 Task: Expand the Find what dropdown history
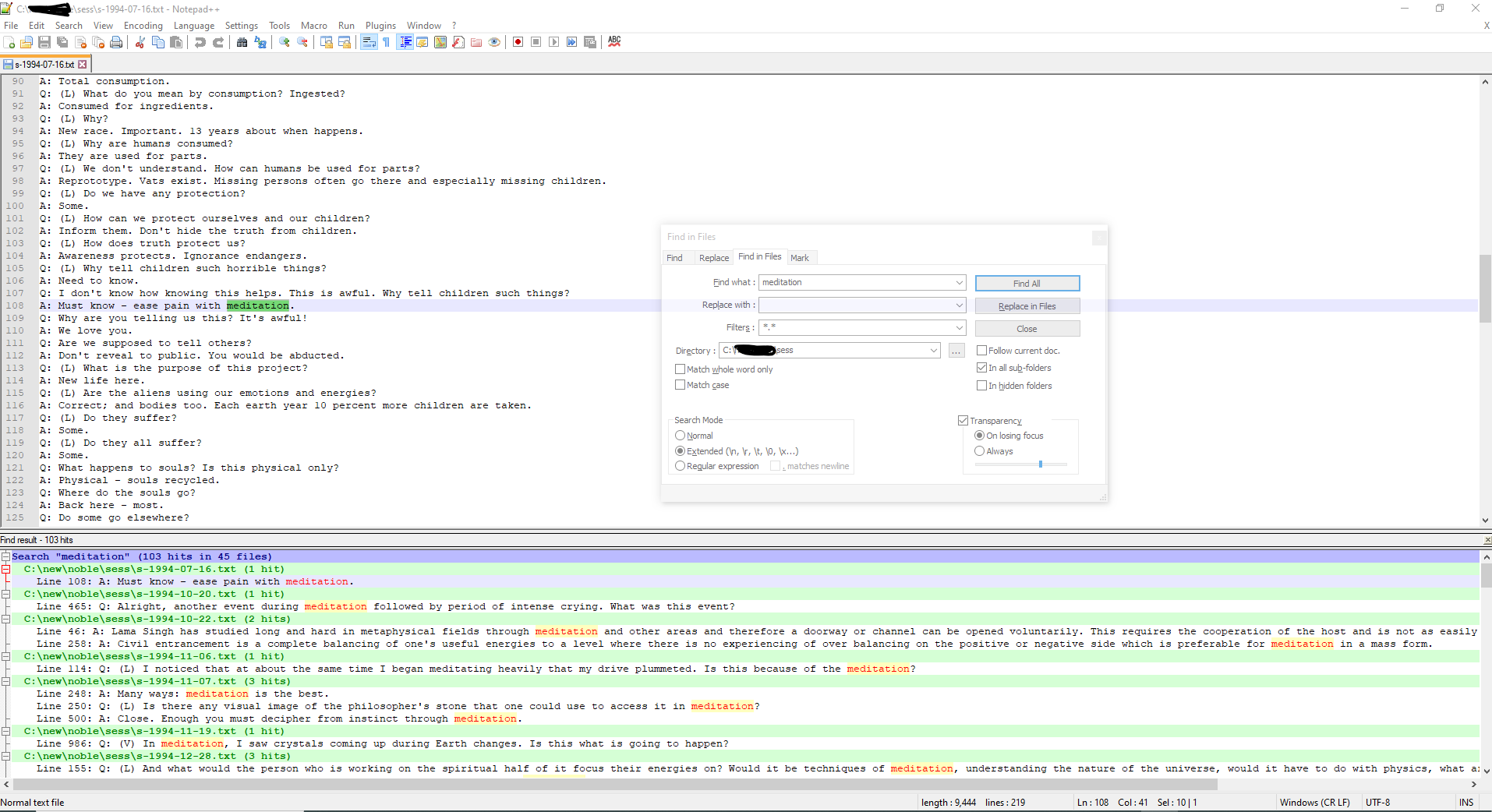[959, 283]
